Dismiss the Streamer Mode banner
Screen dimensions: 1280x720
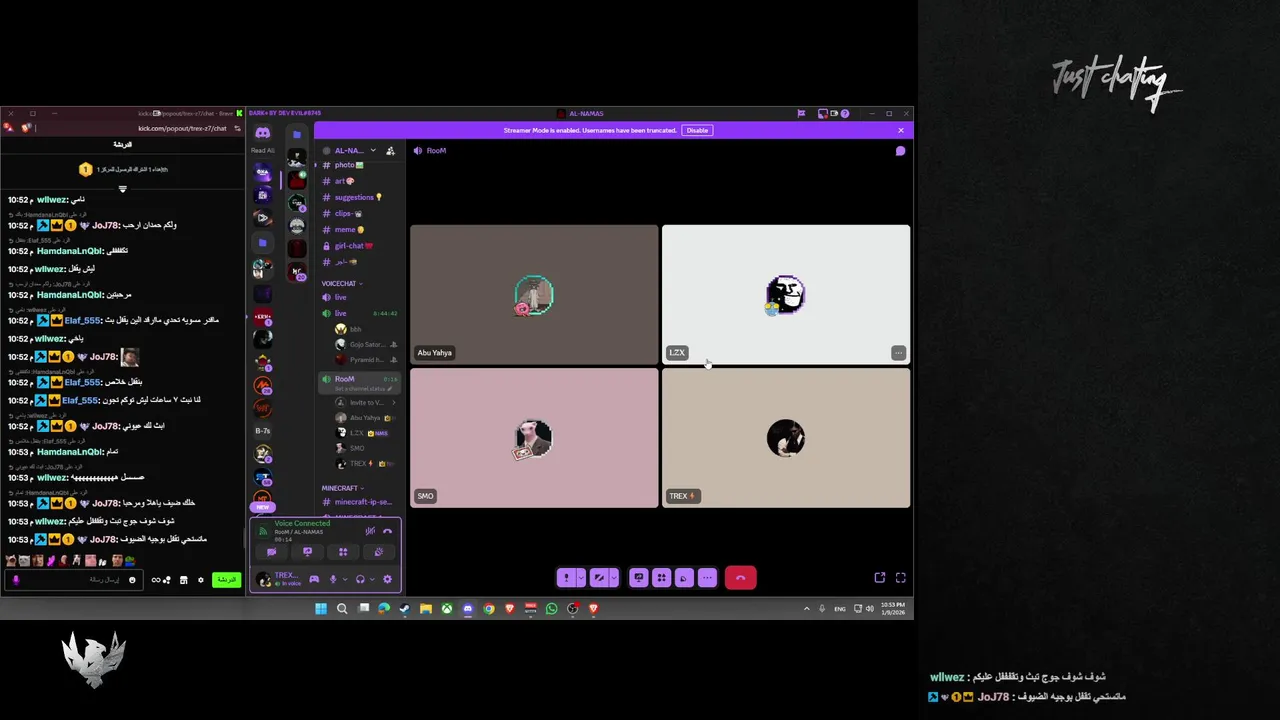pos(900,130)
